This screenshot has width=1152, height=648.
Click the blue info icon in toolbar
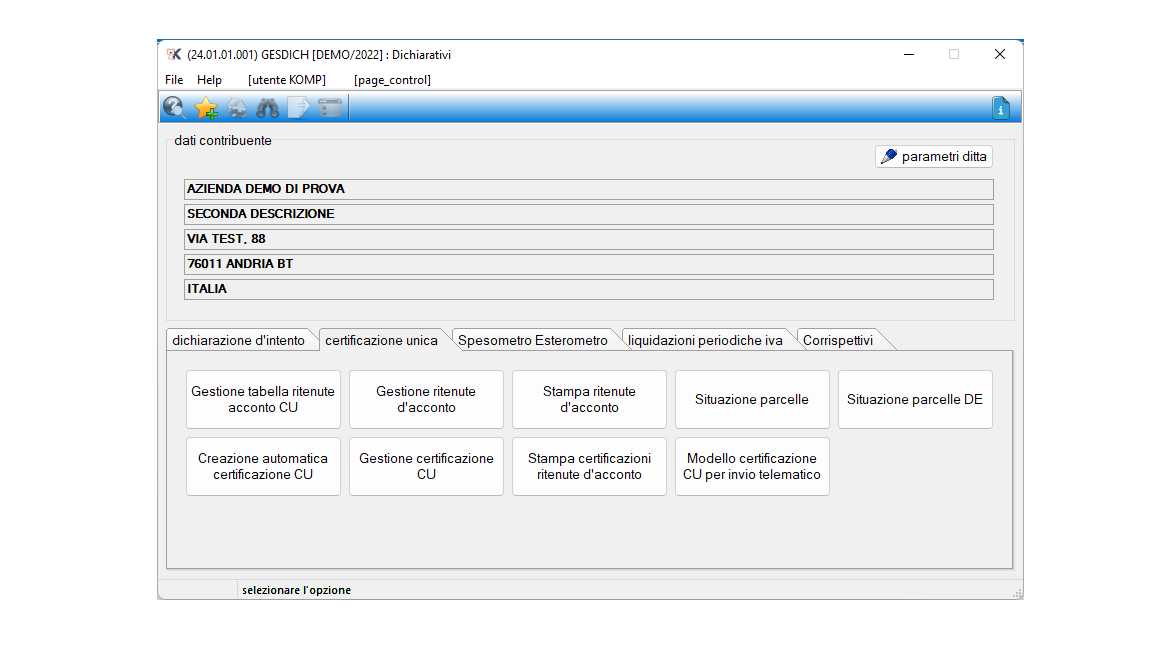(x=1001, y=108)
